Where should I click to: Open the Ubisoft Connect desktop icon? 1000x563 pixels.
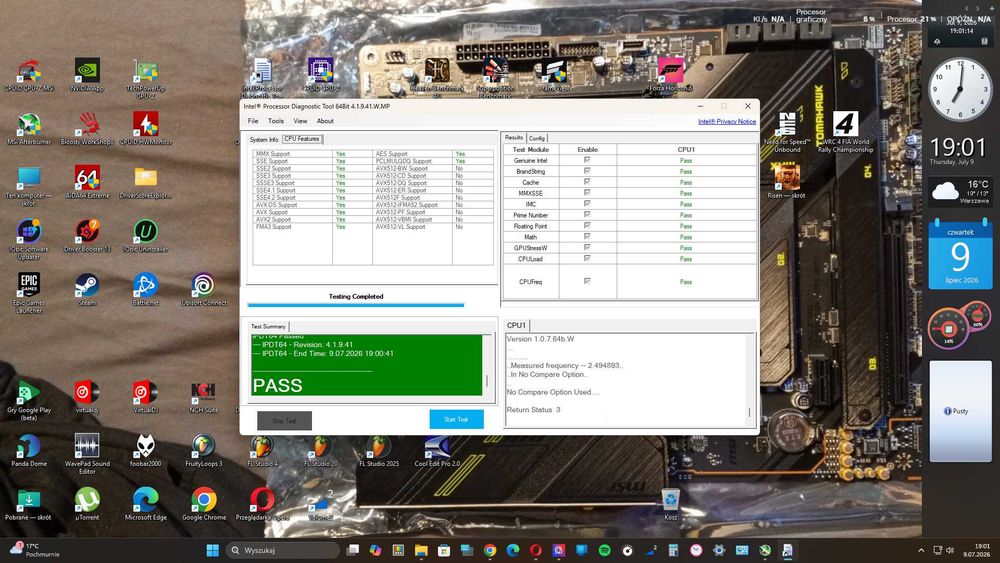point(204,289)
